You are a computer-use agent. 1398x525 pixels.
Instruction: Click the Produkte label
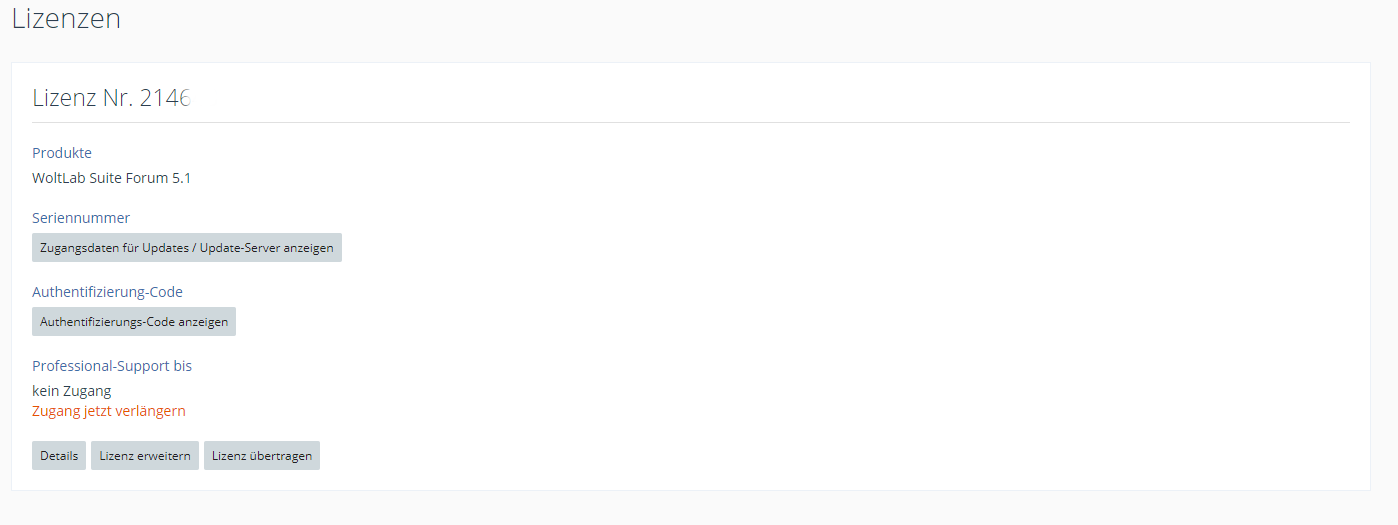[x=62, y=153]
